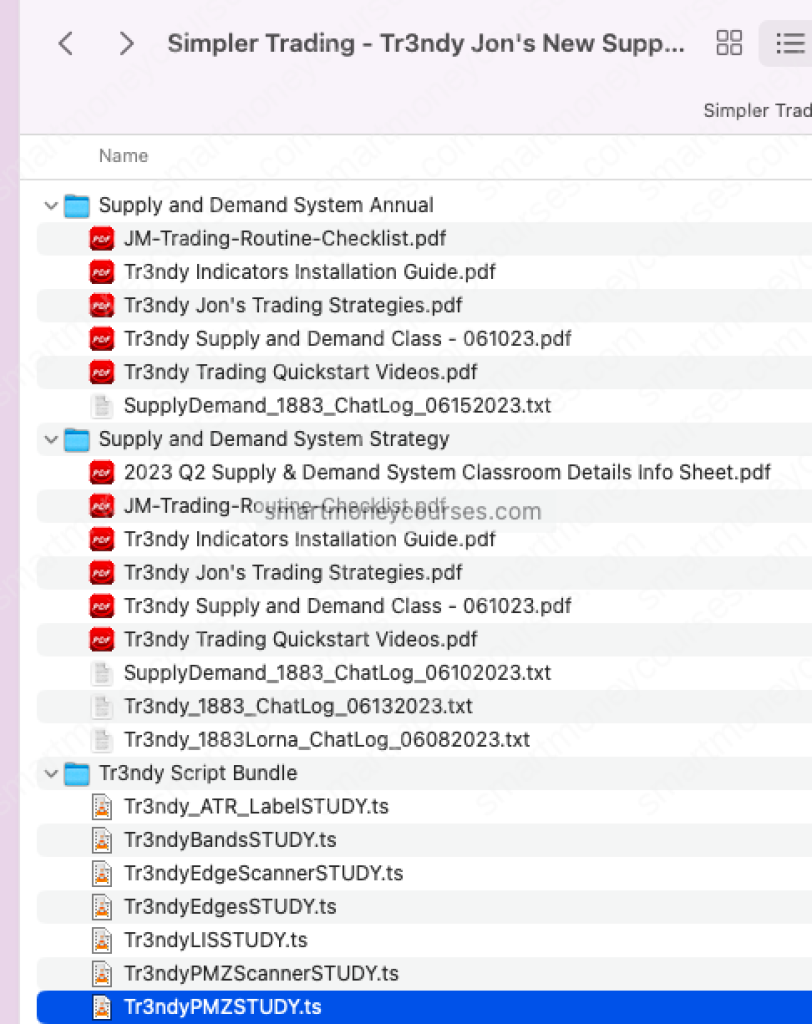
Task: Select Tr3ndy_1883Lorna_ChatLog_06082023.txt
Action: point(326,740)
